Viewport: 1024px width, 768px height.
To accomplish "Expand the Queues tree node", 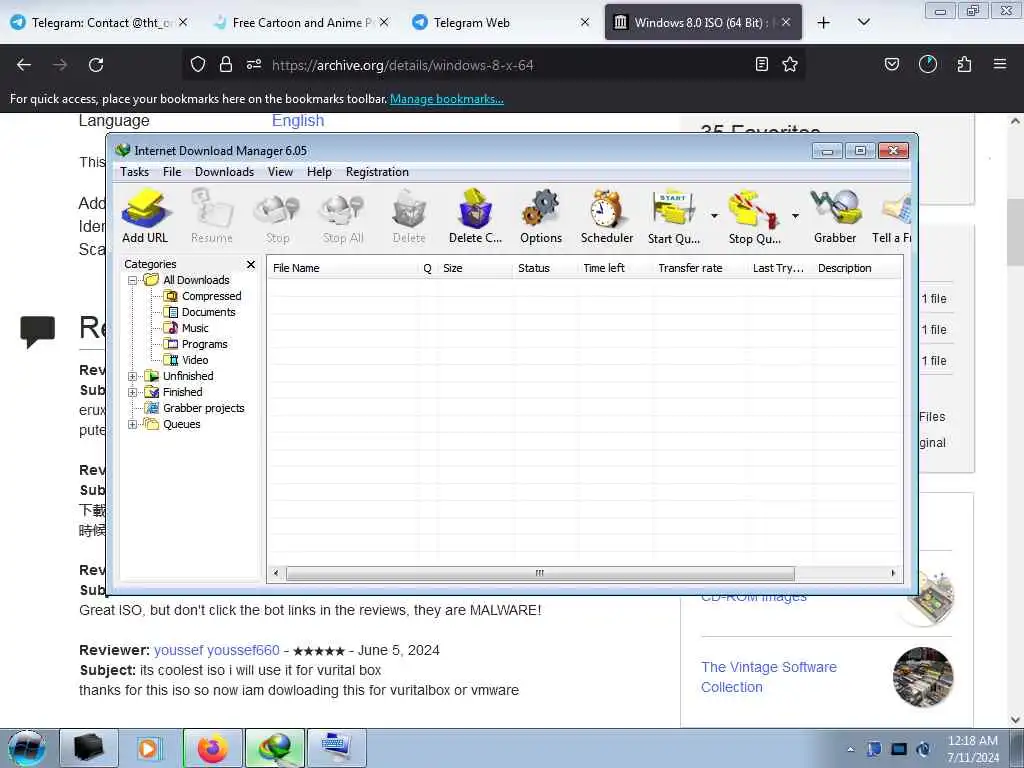I will tap(133, 424).
